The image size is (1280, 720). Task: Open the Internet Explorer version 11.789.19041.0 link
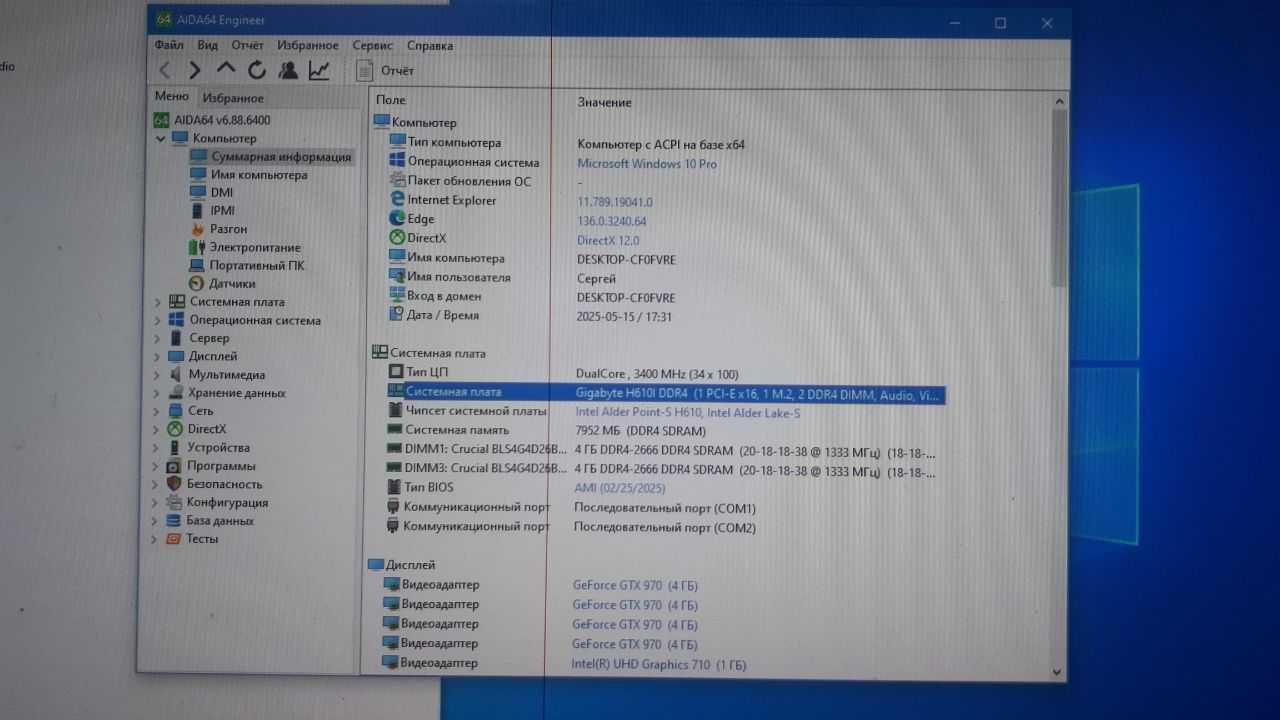pos(614,201)
